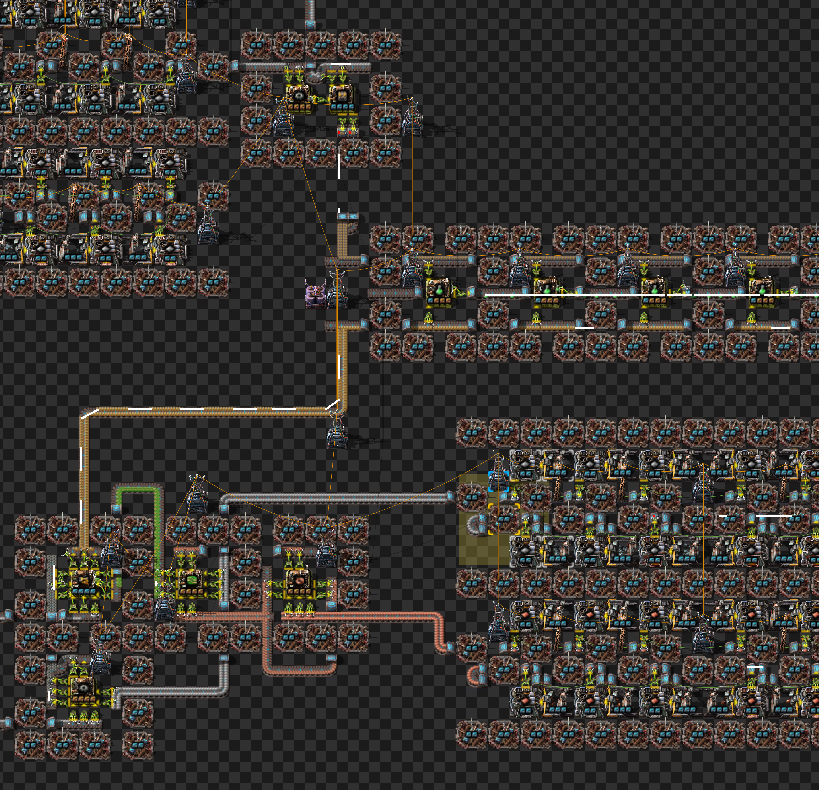Viewport: 819px width, 790px height.
Task: Select the rightmost visible green-flask chemical plant
Action: pyautogui.click(x=760, y=293)
